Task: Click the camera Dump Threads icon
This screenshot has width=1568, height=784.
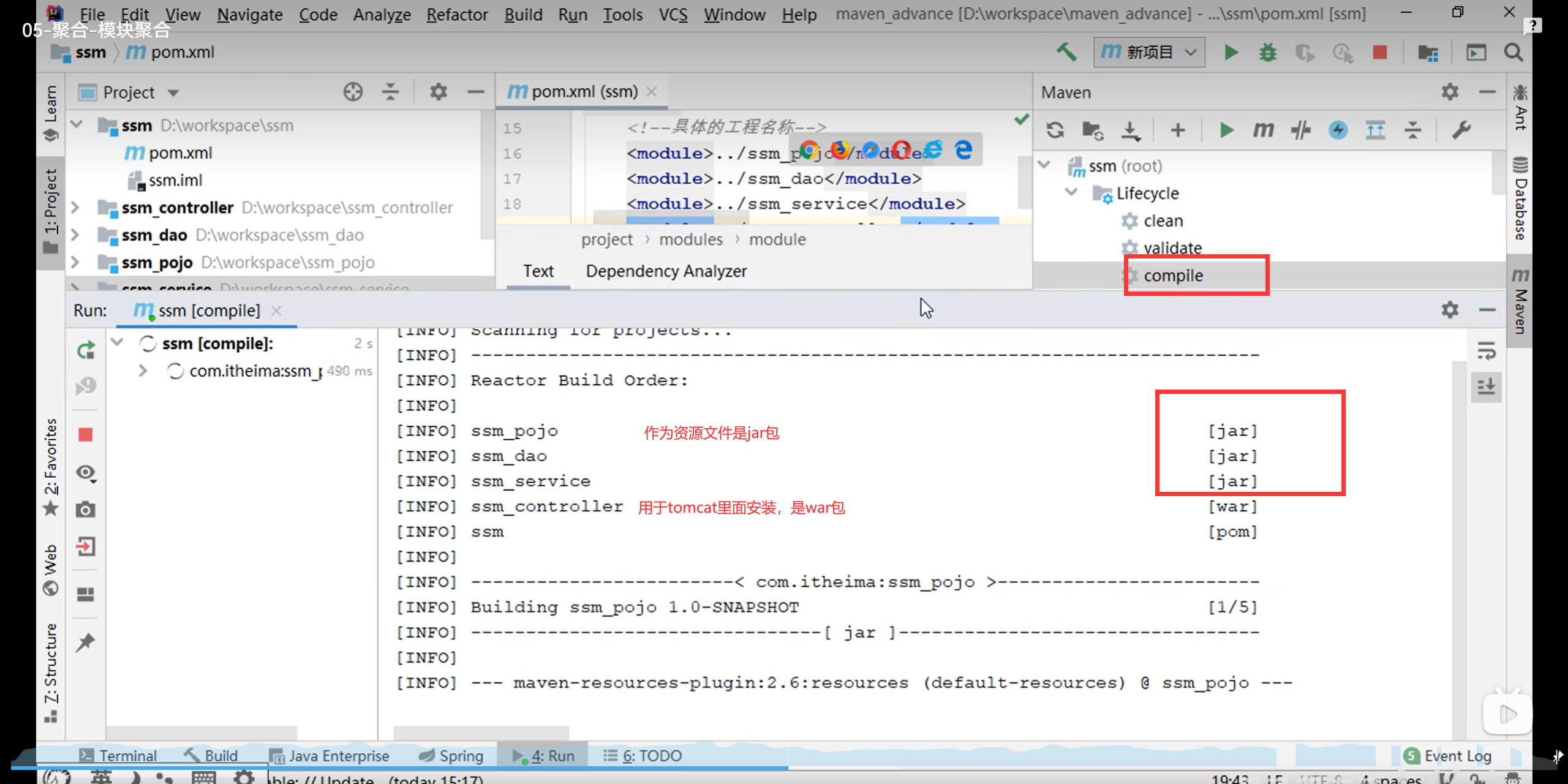Action: click(86, 510)
